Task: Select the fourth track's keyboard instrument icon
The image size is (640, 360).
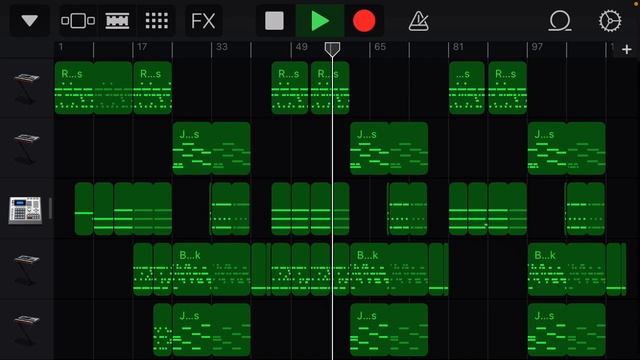Action: [x=26, y=269]
